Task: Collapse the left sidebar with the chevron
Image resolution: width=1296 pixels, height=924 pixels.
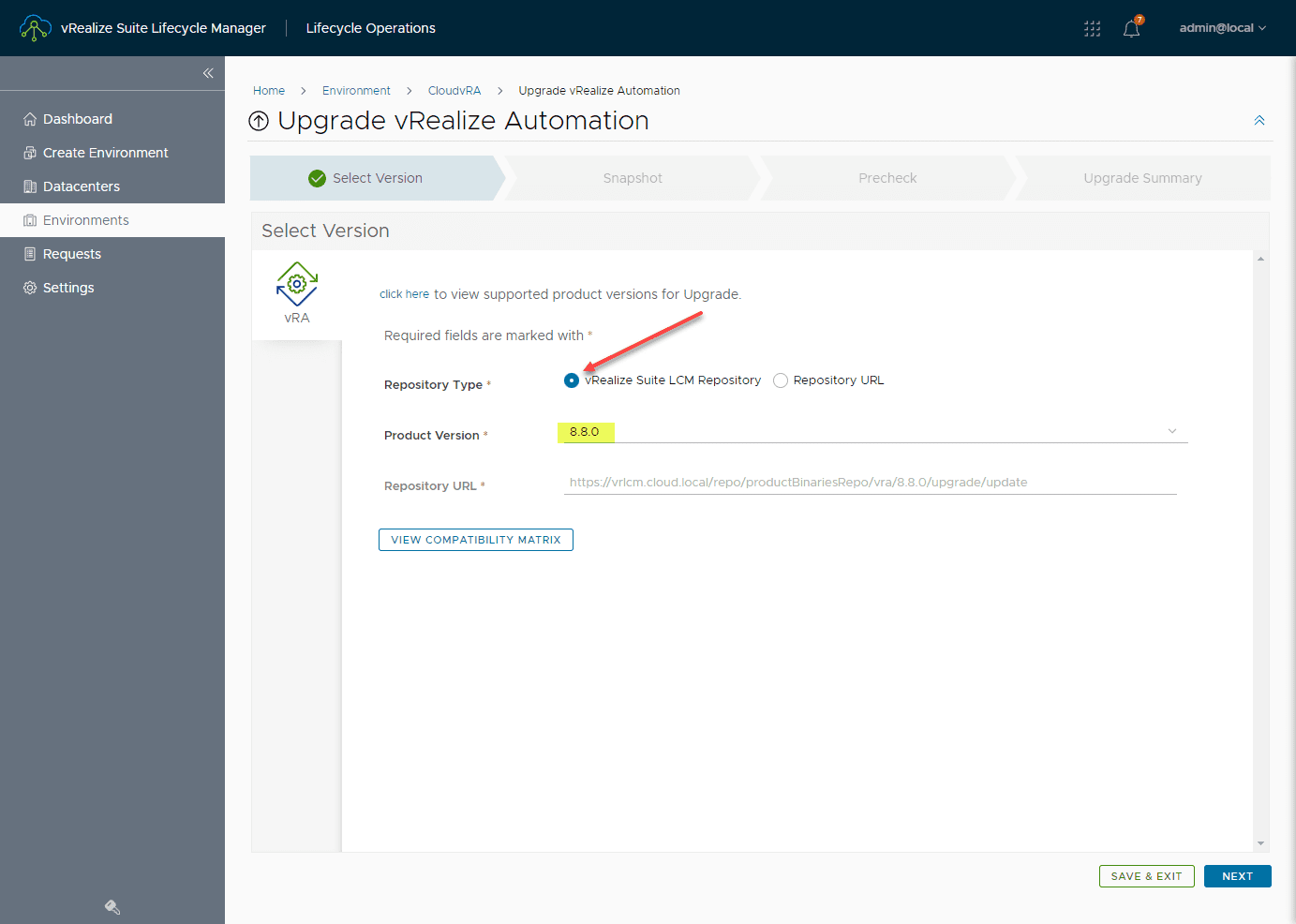Action: pos(208,72)
